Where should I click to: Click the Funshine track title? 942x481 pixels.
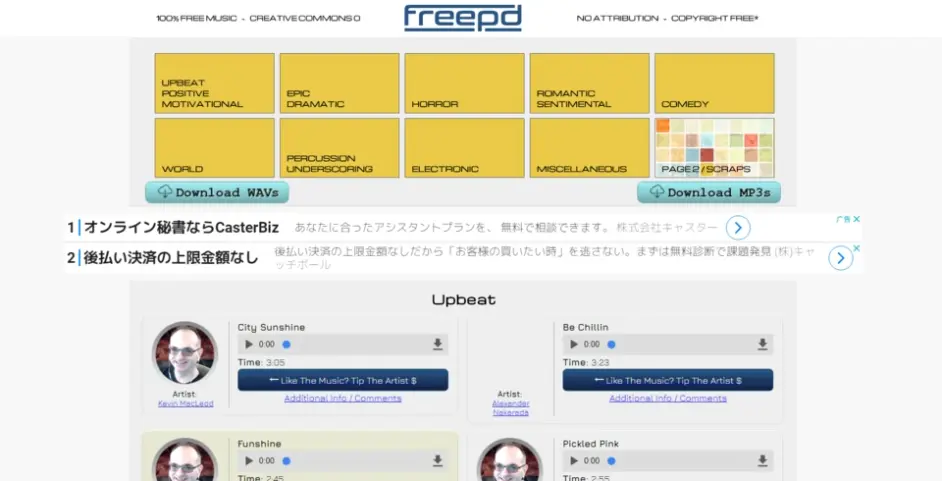click(x=259, y=444)
